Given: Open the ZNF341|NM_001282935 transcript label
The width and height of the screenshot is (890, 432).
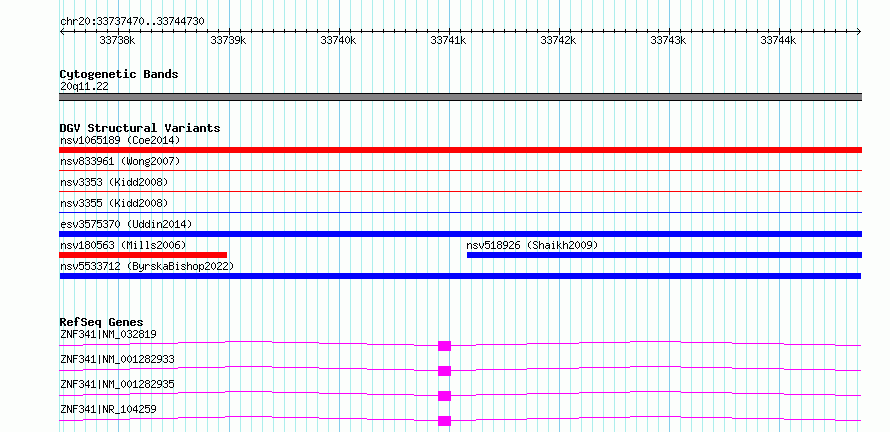Looking at the screenshot, I should (x=117, y=384).
